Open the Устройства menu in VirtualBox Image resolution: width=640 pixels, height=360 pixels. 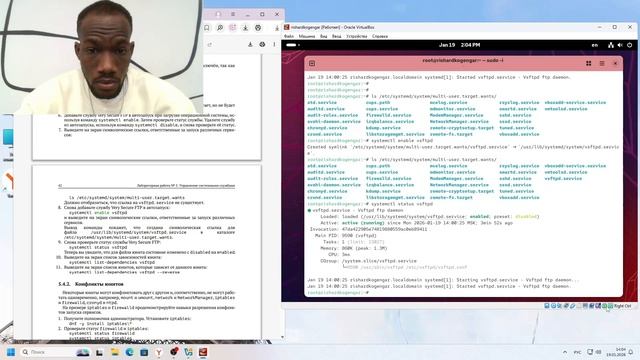coord(356,36)
